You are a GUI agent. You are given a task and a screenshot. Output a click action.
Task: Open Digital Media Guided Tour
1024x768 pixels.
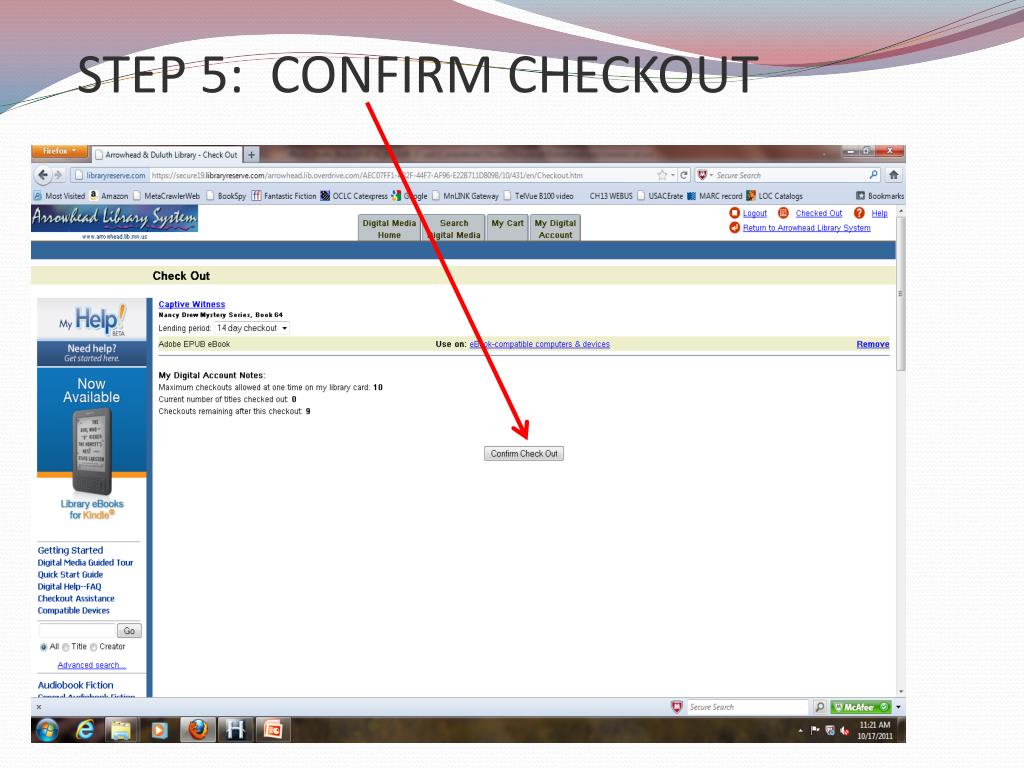point(85,562)
